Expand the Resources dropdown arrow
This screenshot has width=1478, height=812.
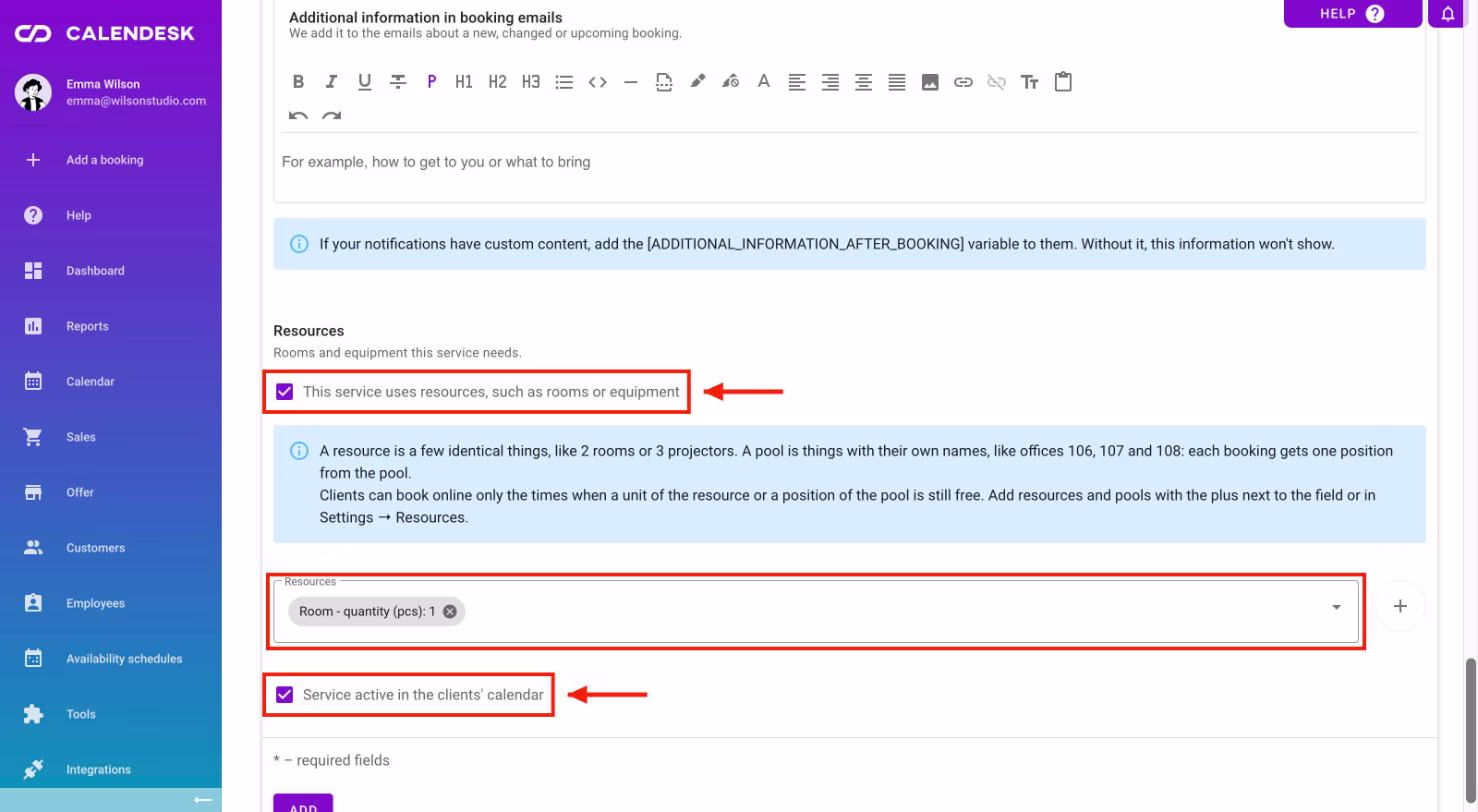coord(1336,607)
